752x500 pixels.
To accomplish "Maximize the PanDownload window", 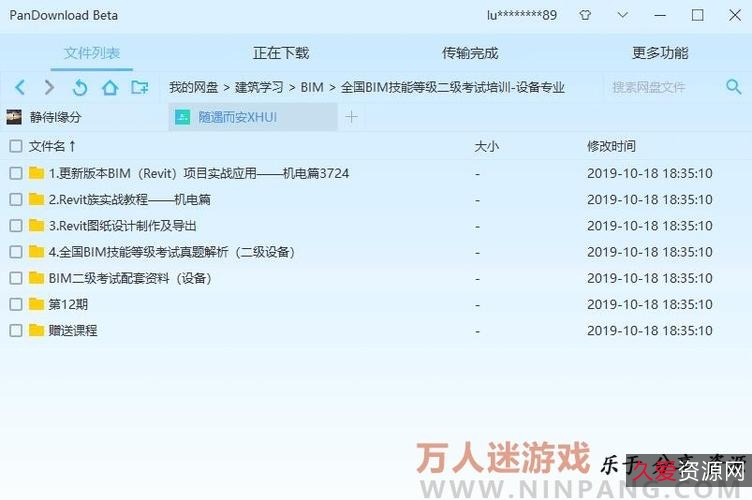I will click(697, 15).
